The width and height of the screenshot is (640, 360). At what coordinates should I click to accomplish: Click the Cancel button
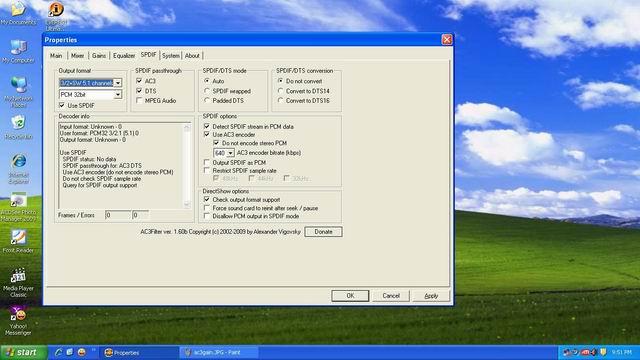pyautogui.click(x=391, y=296)
